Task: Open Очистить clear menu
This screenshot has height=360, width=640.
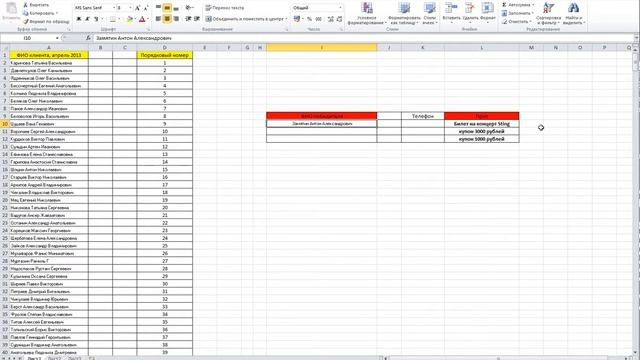Action: [517, 21]
